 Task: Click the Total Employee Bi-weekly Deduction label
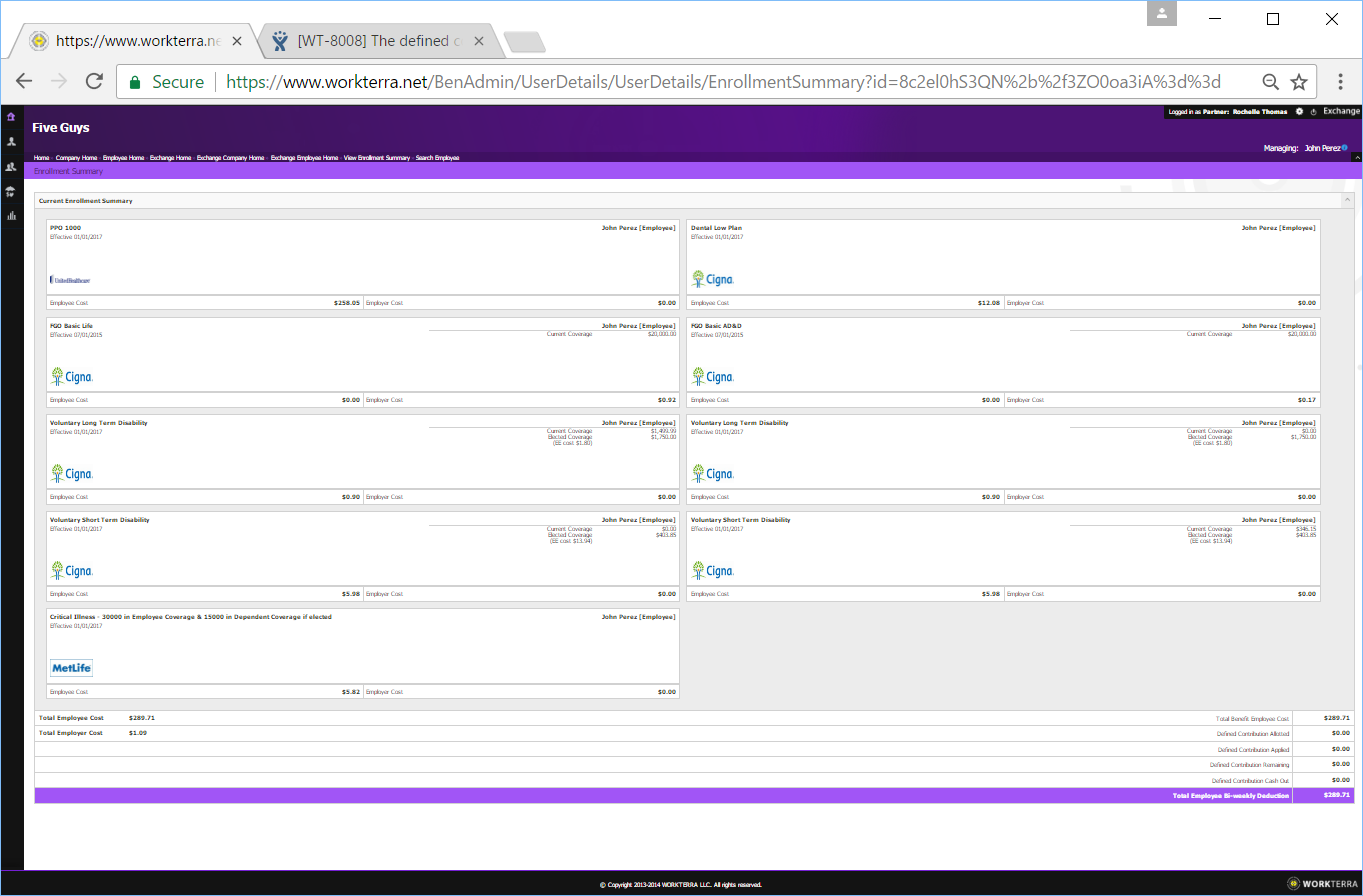(x=1231, y=796)
